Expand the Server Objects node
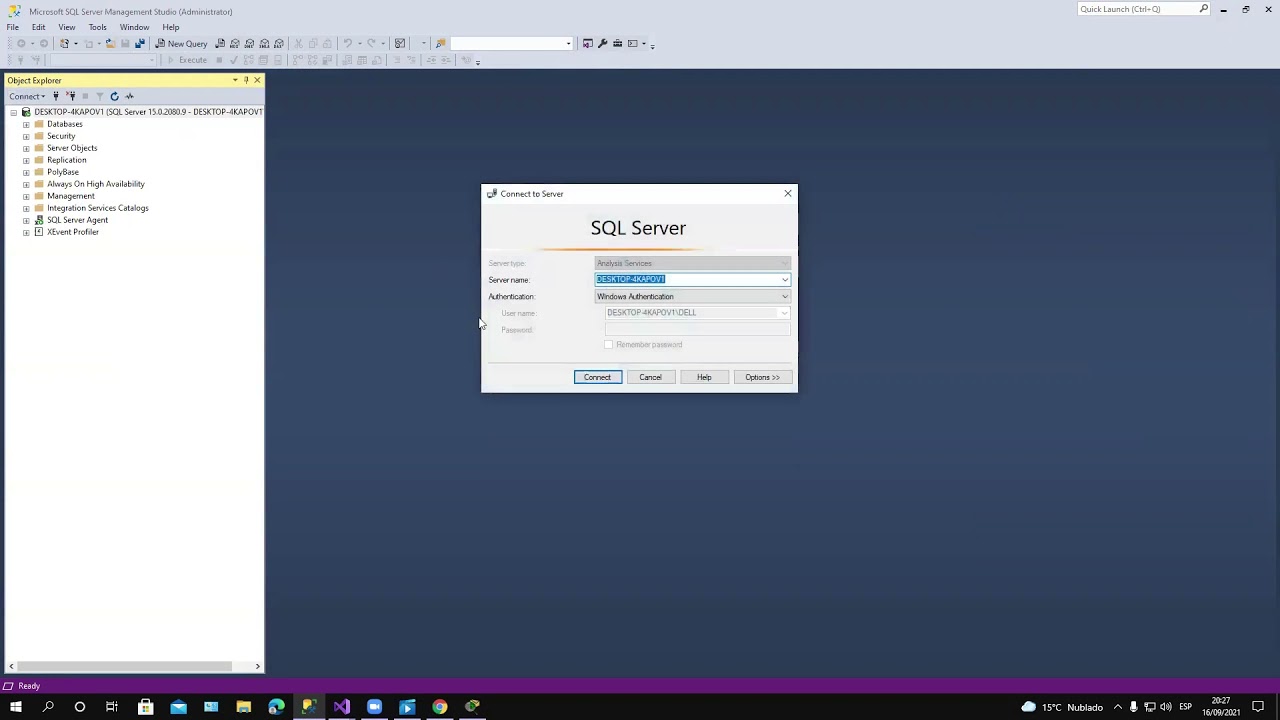This screenshot has height=720, width=1280. [x=26, y=148]
